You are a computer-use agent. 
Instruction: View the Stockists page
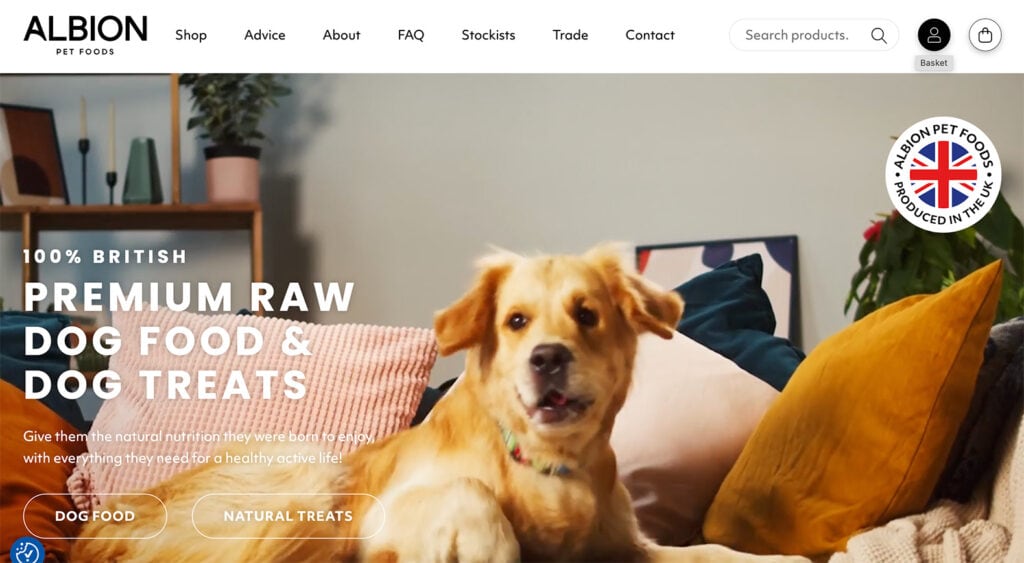click(x=488, y=35)
